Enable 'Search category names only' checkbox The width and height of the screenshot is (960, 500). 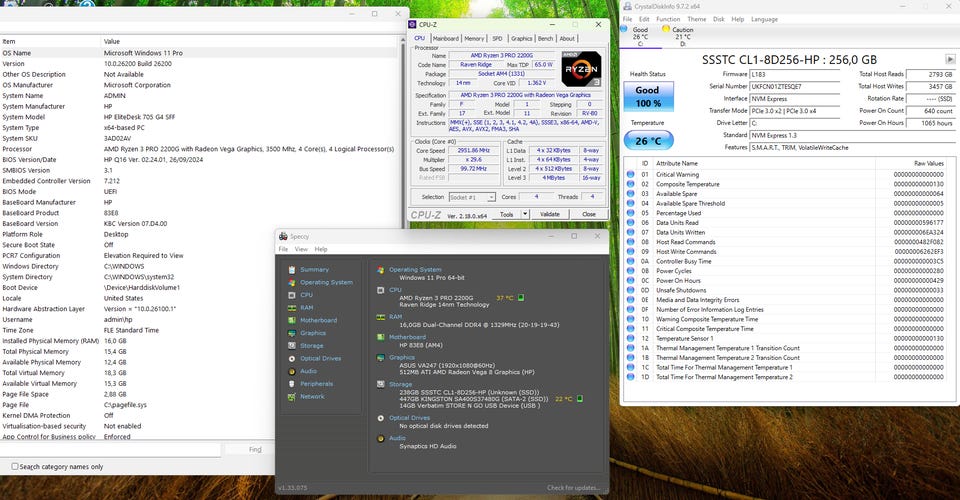[14, 466]
